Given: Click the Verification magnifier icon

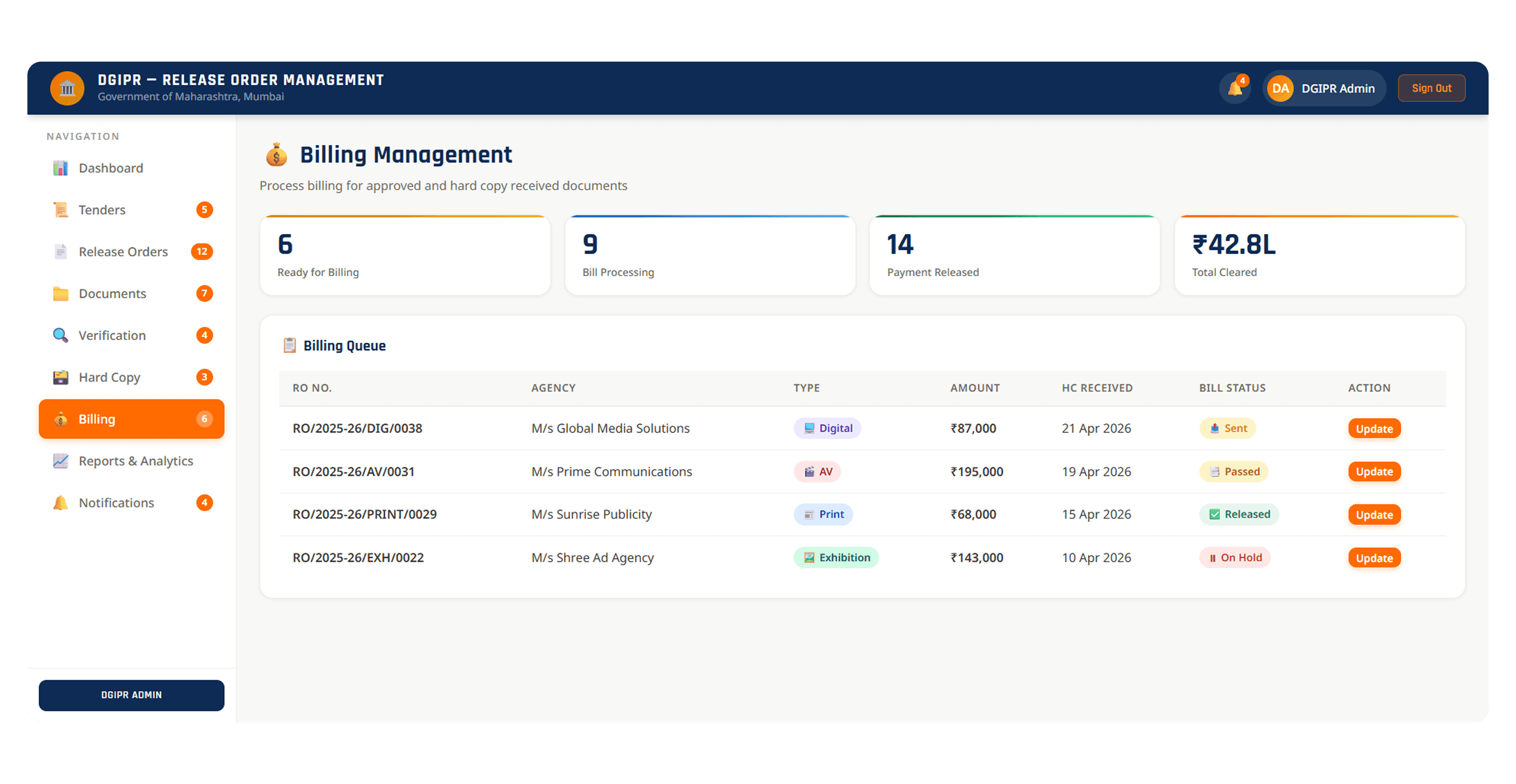Looking at the screenshot, I should point(61,336).
